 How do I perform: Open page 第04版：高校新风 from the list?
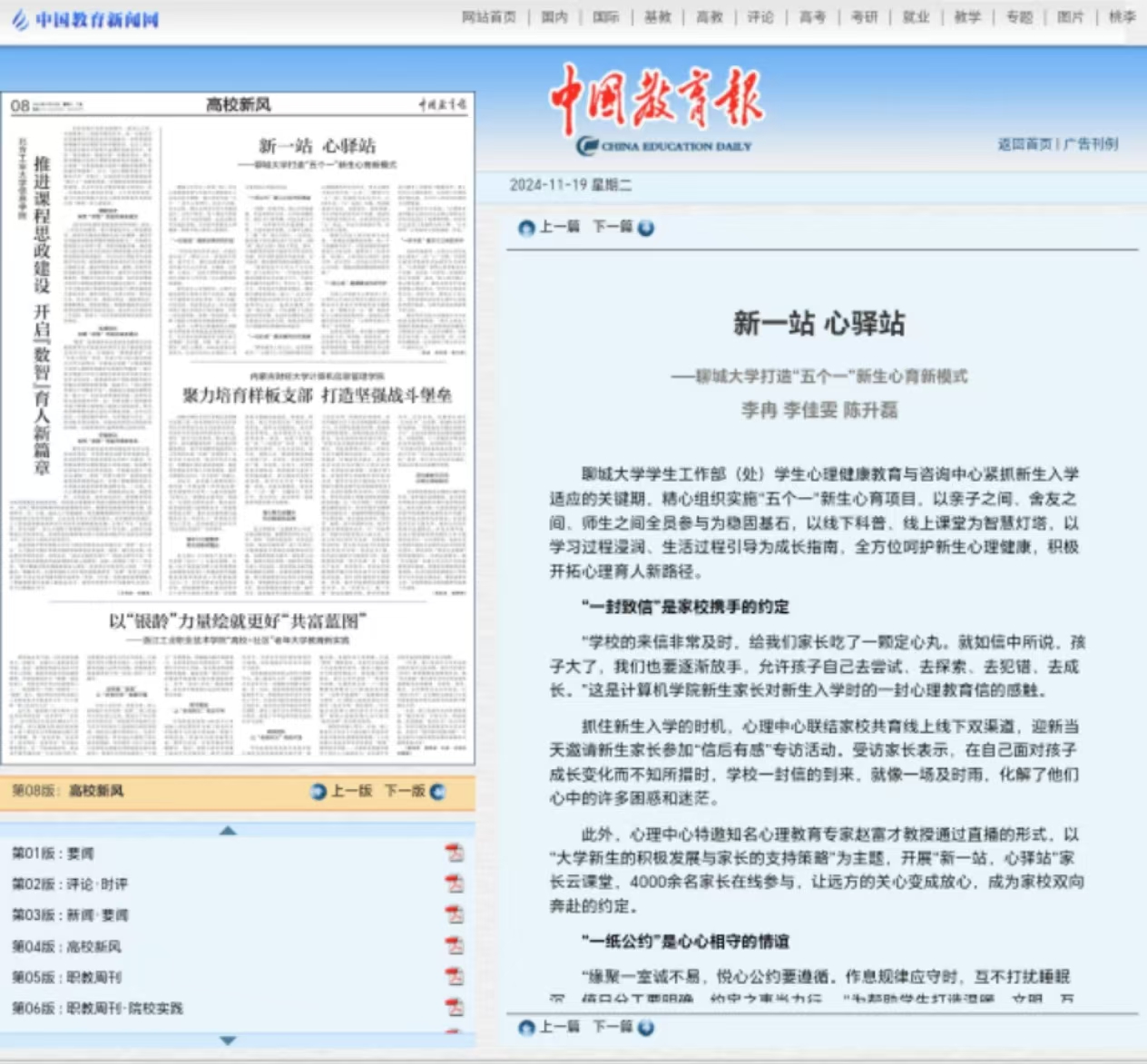pyautogui.click(x=66, y=946)
